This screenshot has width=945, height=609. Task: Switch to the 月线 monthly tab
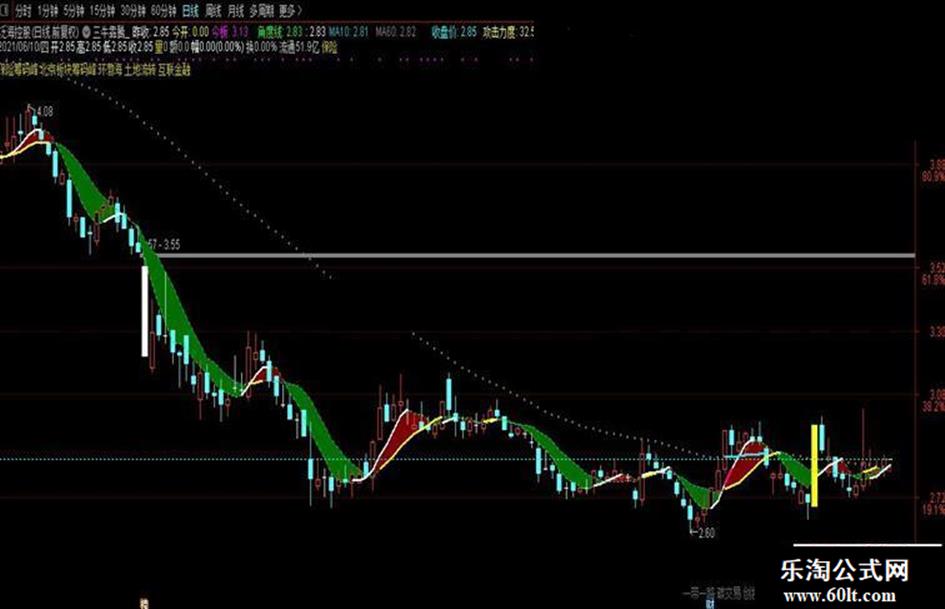click(236, 10)
